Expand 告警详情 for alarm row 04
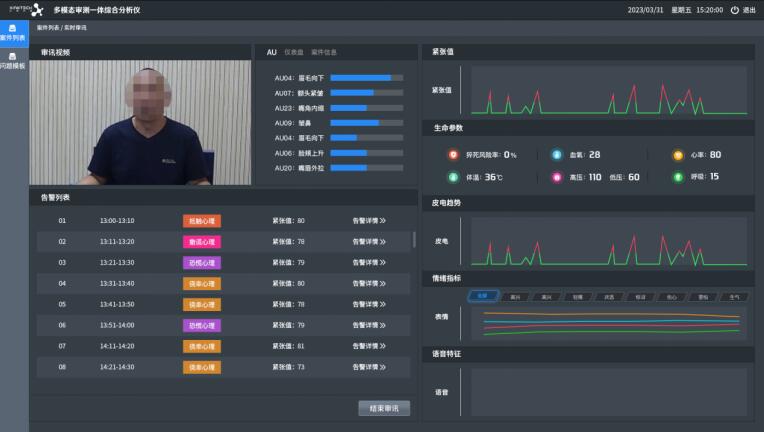 [x=369, y=283]
